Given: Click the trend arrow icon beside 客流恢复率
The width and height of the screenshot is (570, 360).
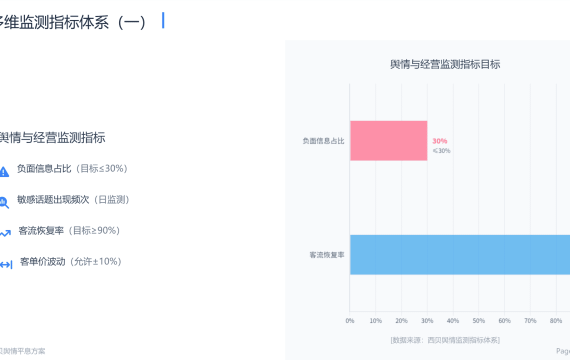Looking at the screenshot, I should point(5,233).
